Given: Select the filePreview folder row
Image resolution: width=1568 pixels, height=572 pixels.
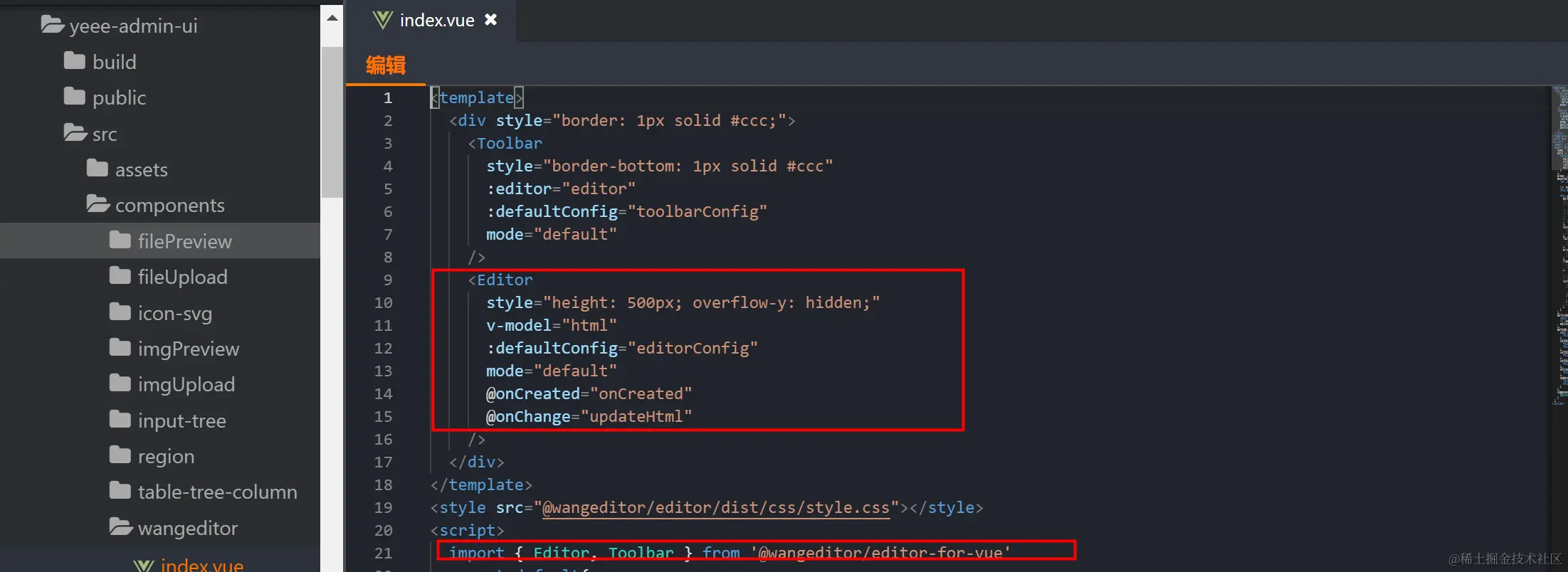Looking at the screenshot, I should [160, 240].
